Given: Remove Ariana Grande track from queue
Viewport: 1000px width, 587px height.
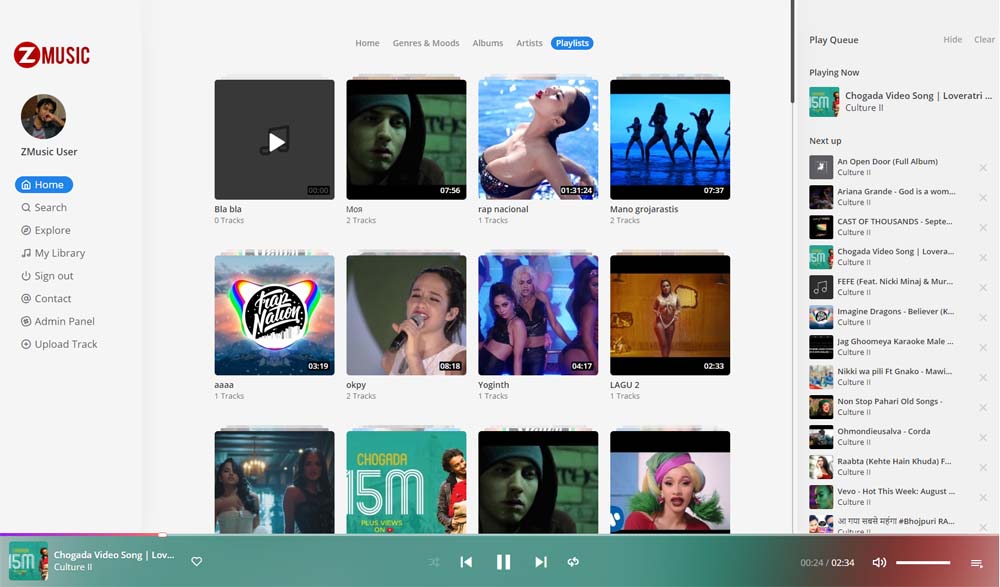Looking at the screenshot, I should [x=983, y=197].
